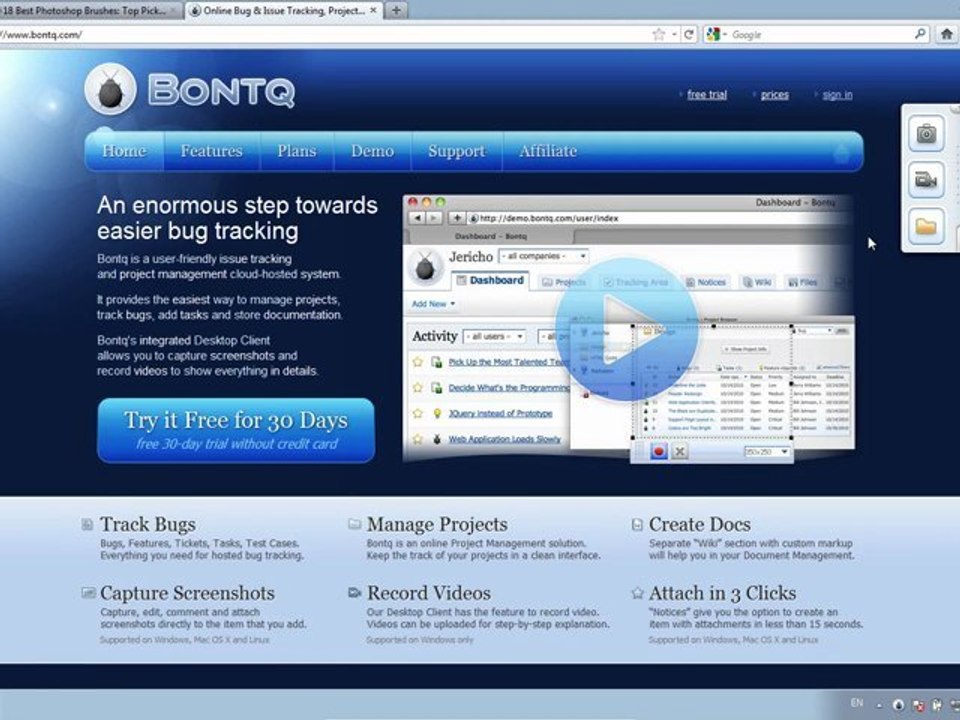Click the Attach in 3 Clicks heading

(x=722, y=593)
